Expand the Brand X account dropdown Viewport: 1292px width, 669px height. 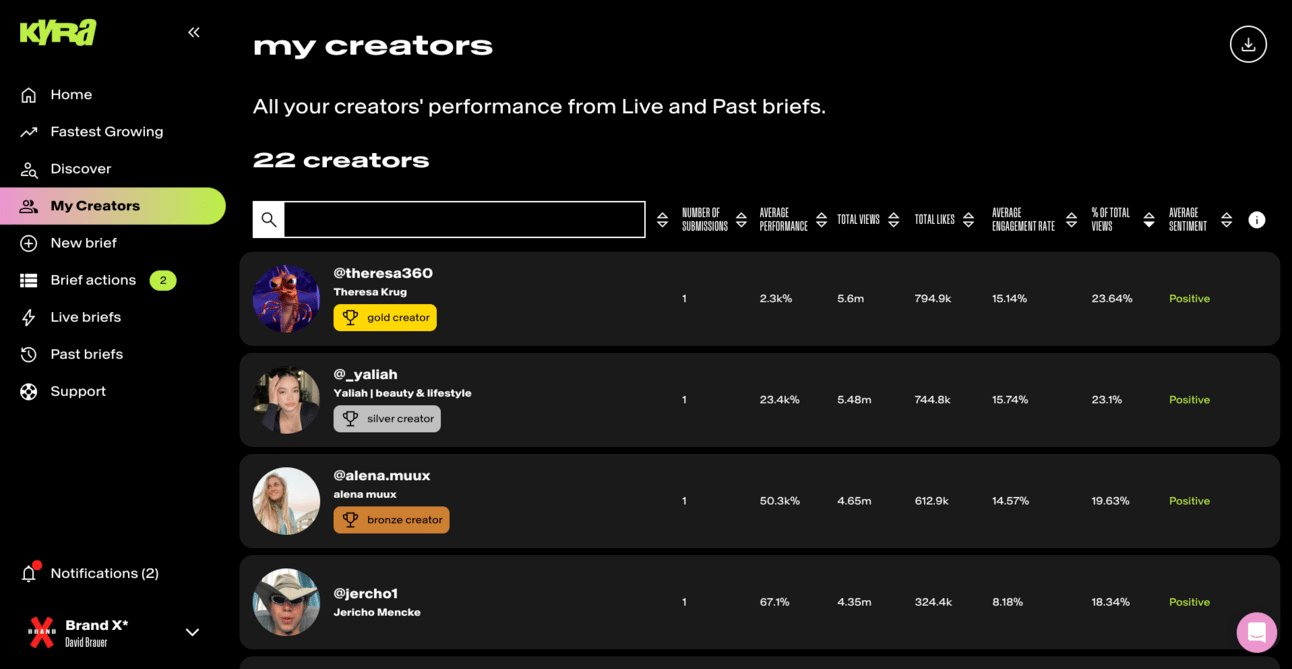click(192, 632)
